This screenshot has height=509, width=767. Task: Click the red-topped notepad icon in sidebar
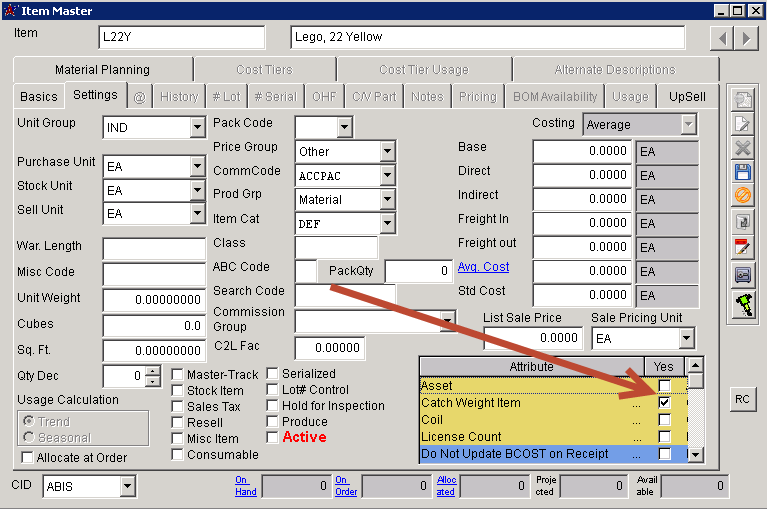743,248
